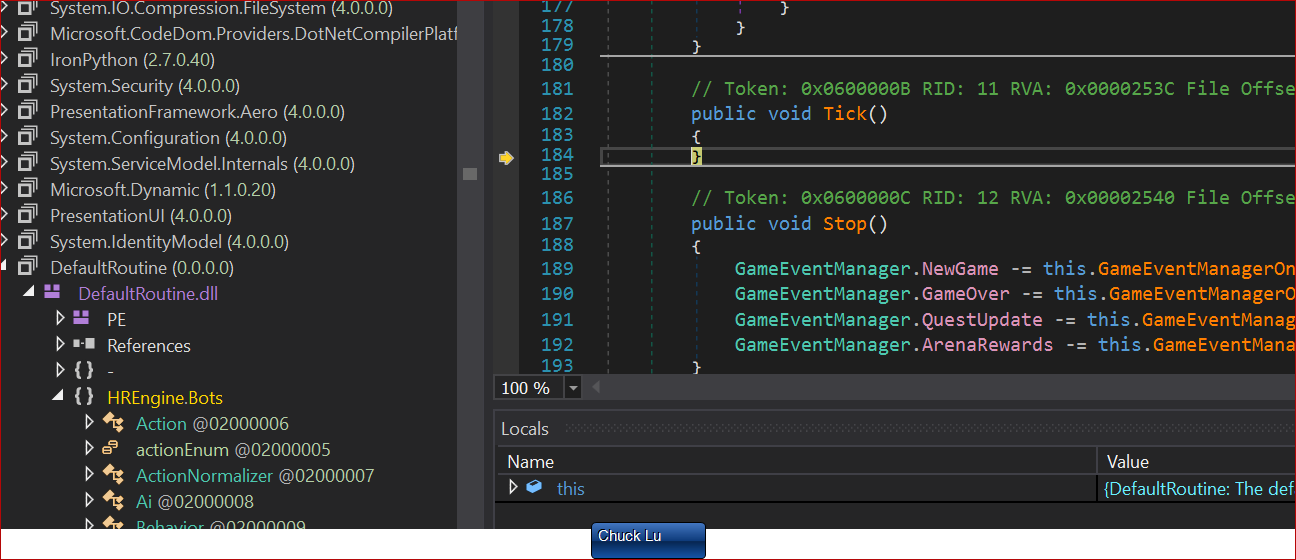1296x560 pixels.
Task: Click the Tick method name
Action: pos(845,113)
